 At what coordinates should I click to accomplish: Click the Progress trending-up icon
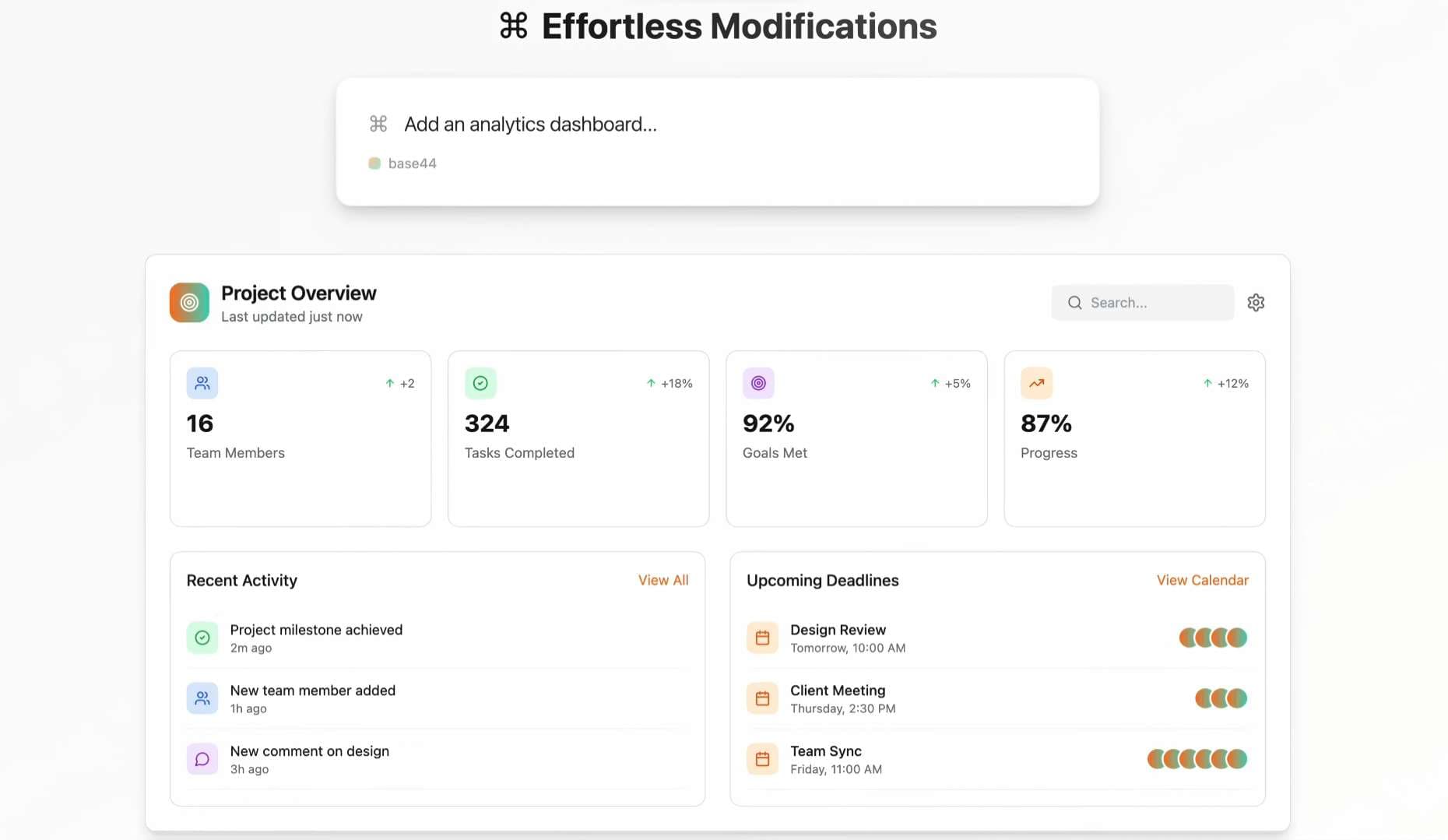pos(1036,383)
